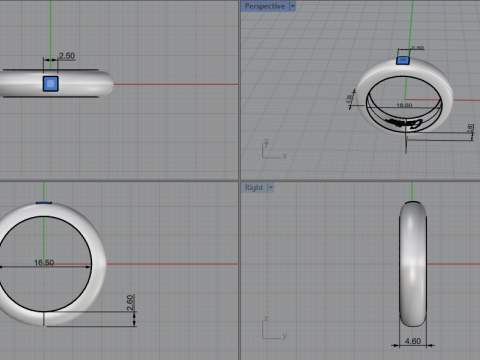
Task: Select the 16.50 diameter dimension in front view
Action: 44,263
